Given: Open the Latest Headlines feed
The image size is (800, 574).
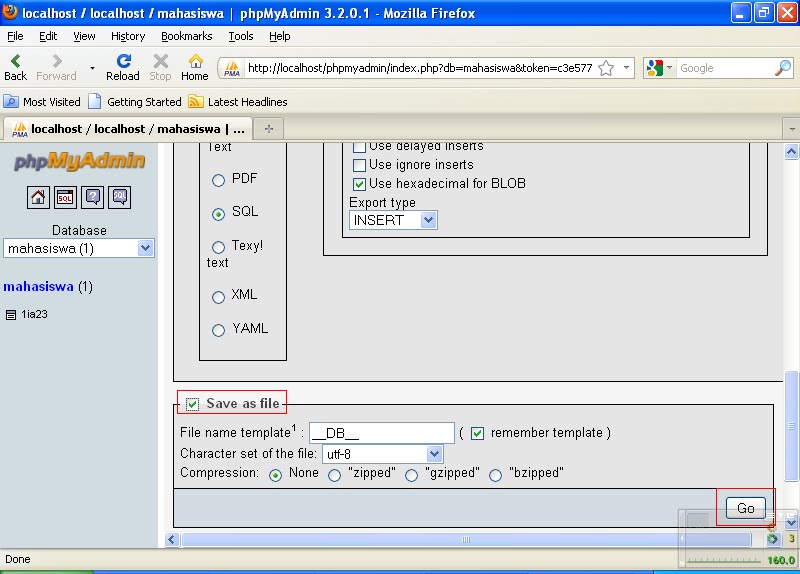Looking at the screenshot, I should (238, 102).
